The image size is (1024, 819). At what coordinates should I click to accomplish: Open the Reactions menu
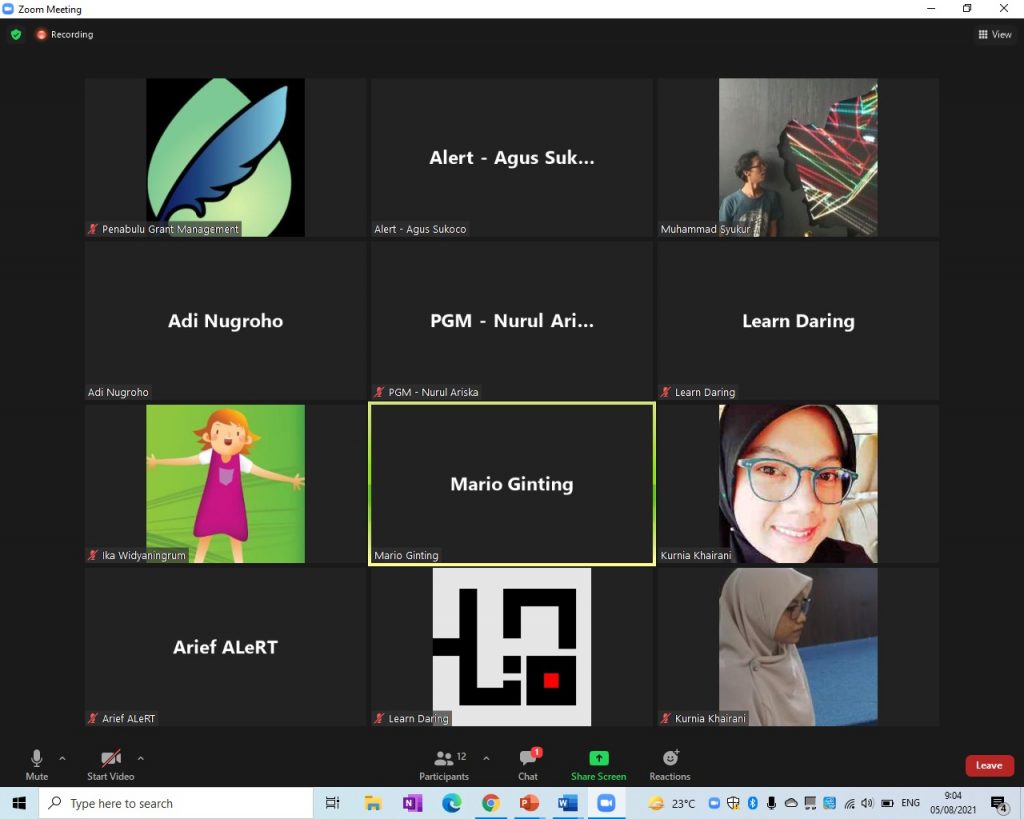(670, 765)
